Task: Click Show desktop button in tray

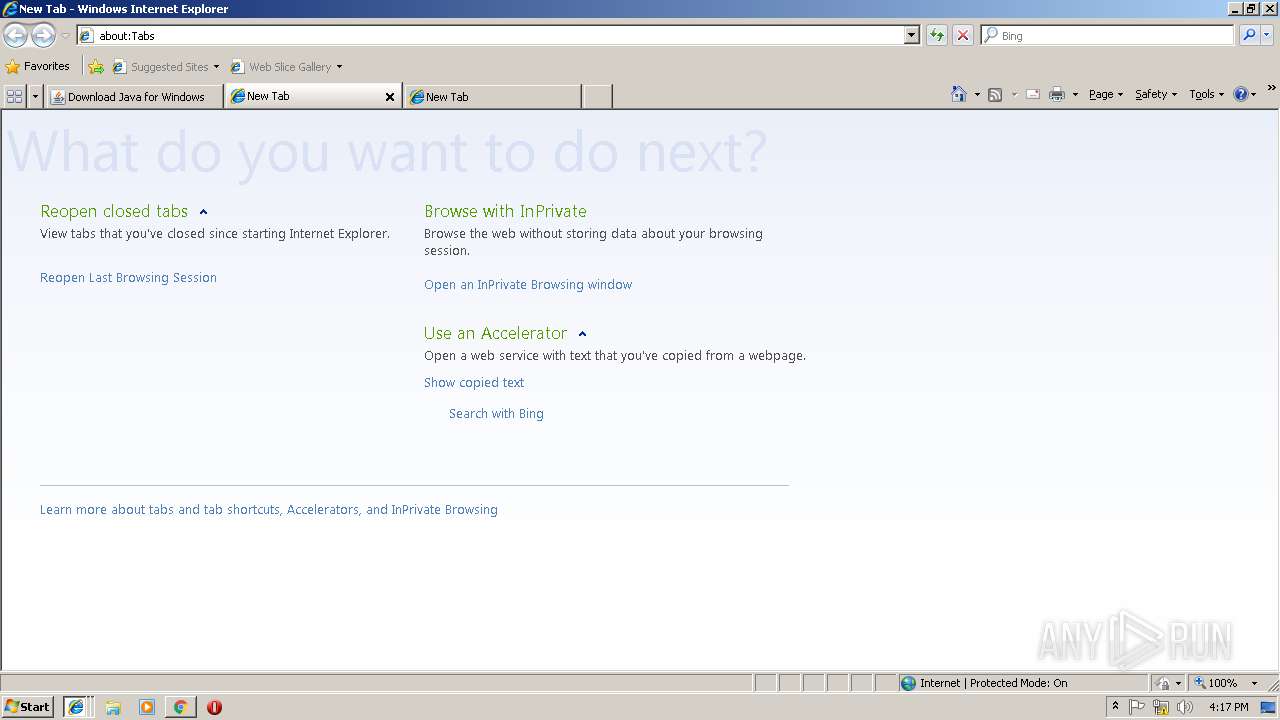Action: (1269, 707)
